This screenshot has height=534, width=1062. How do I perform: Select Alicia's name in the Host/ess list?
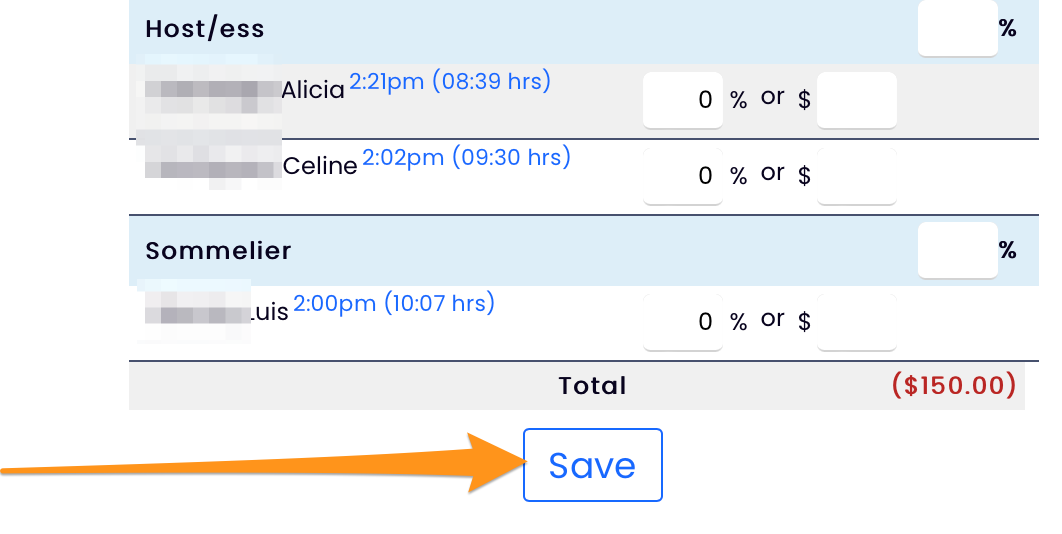click(312, 90)
